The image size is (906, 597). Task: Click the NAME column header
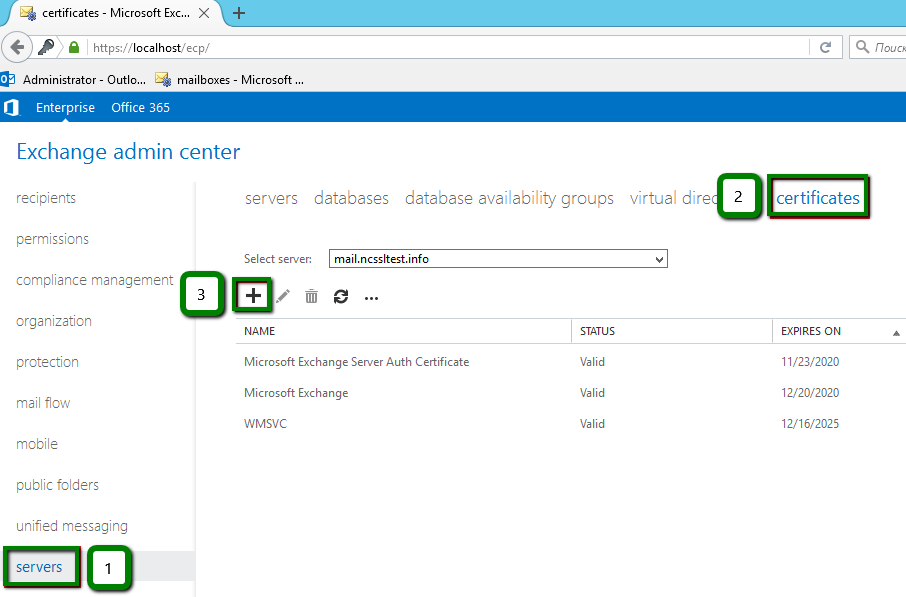[x=259, y=331]
